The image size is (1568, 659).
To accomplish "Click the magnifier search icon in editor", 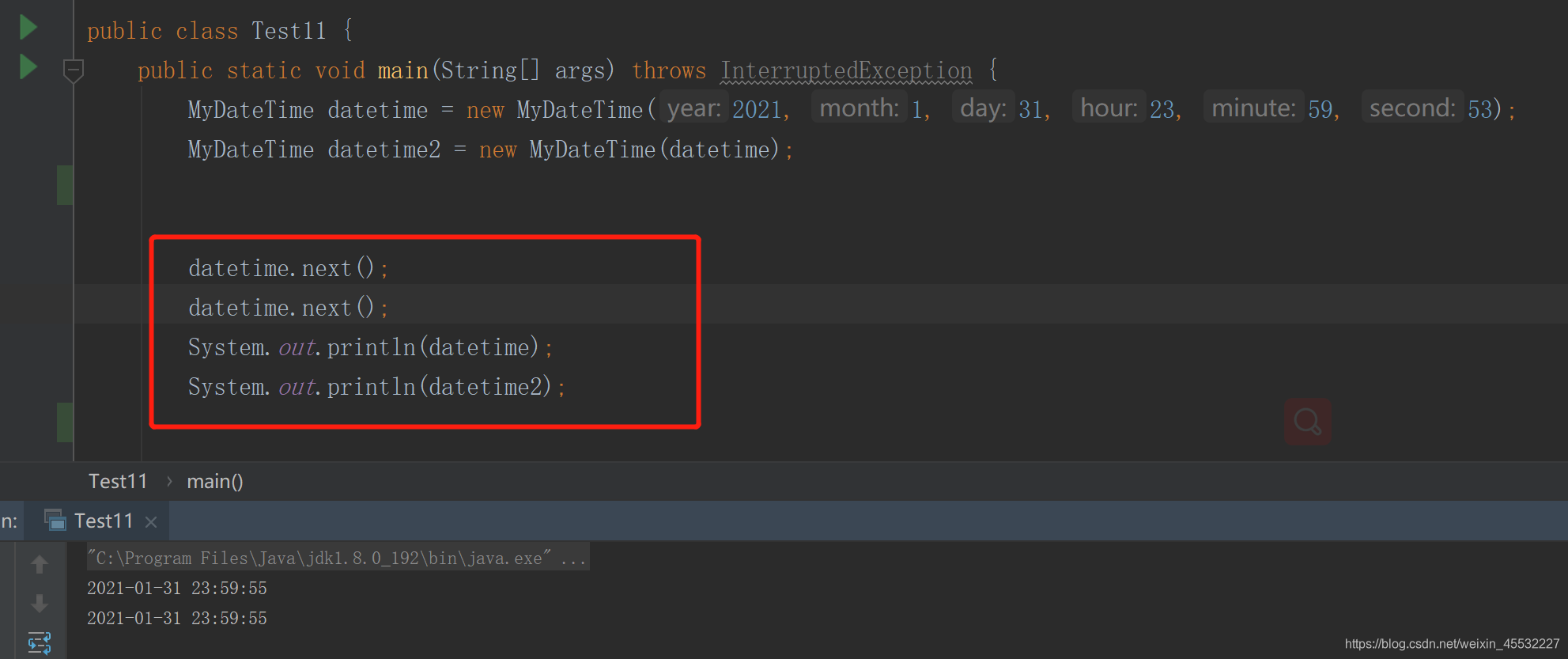I will click(x=1307, y=421).
